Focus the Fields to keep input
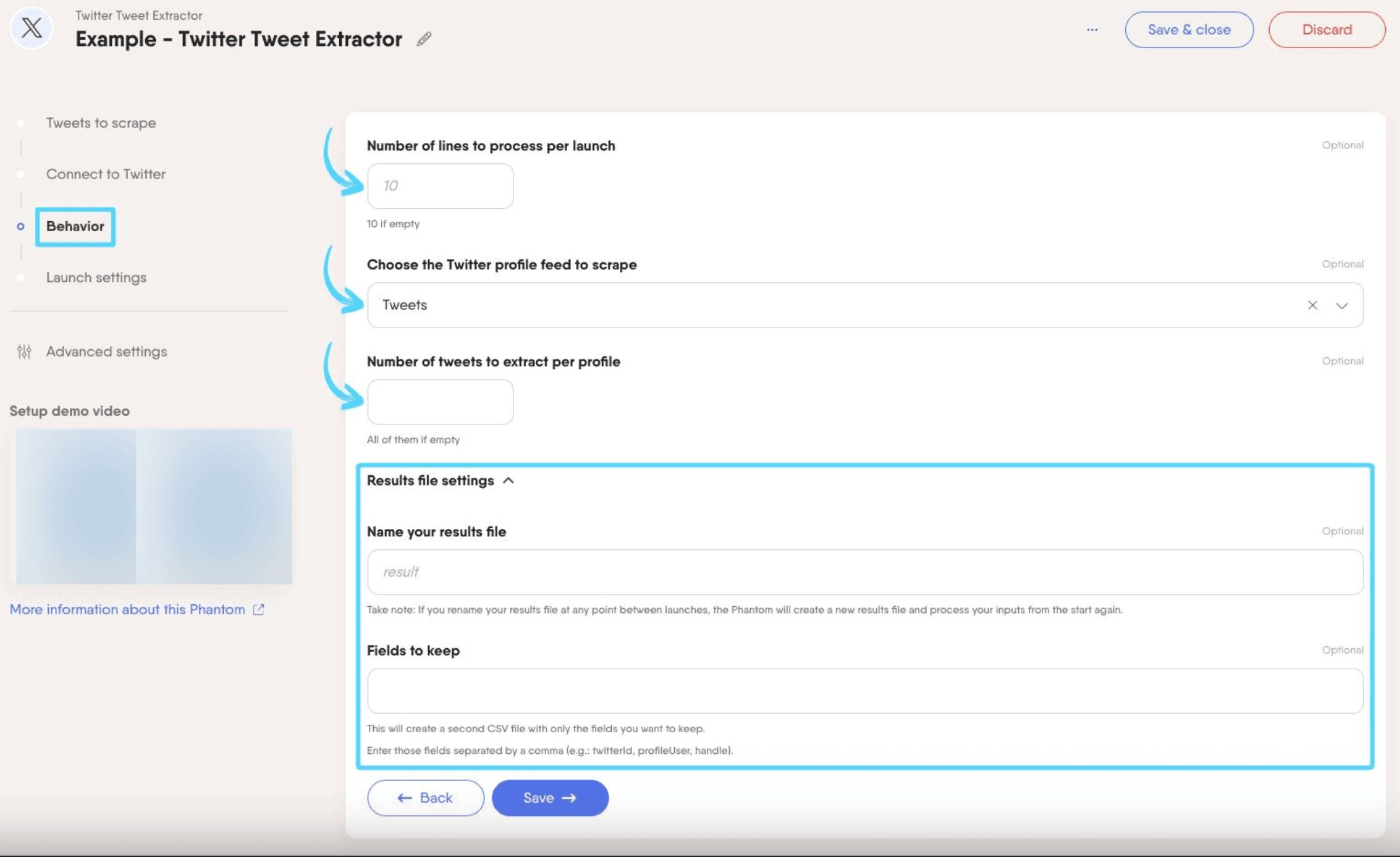Viewport: 1400px width, 857px height. (x=865, y=691)
